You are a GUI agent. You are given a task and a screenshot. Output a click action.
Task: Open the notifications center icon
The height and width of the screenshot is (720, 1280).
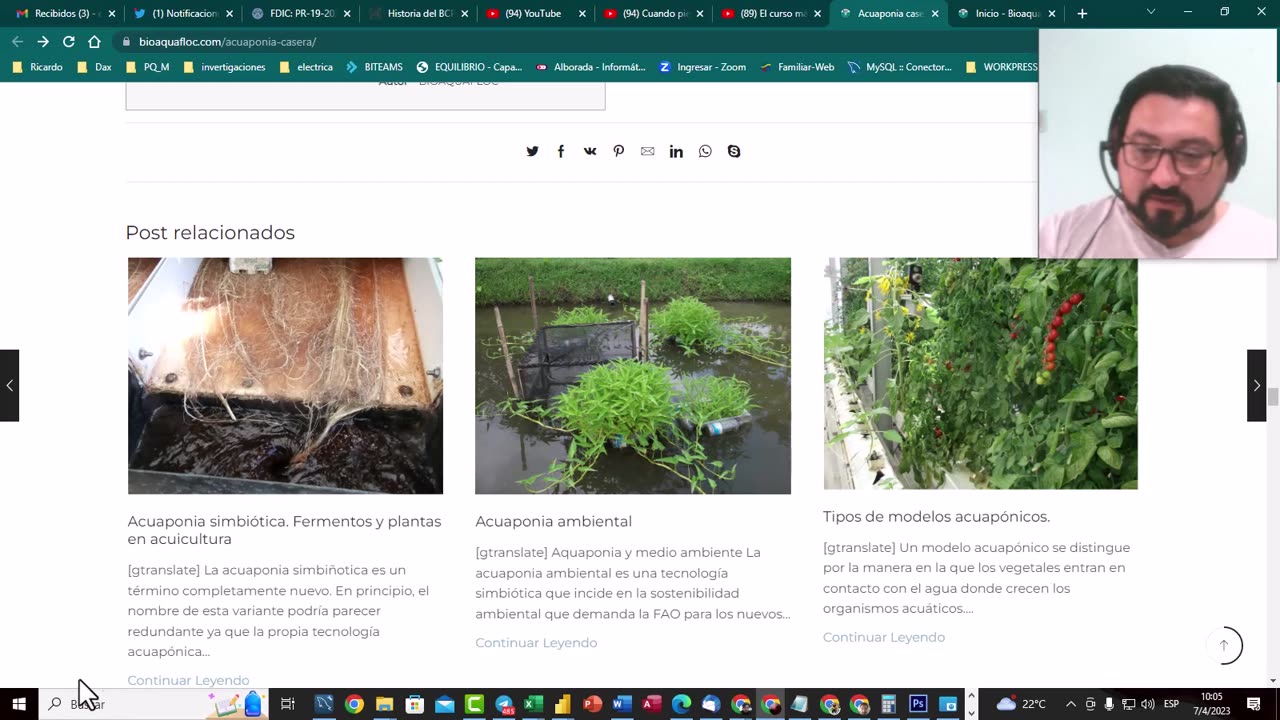click(x=1254, y=704)
